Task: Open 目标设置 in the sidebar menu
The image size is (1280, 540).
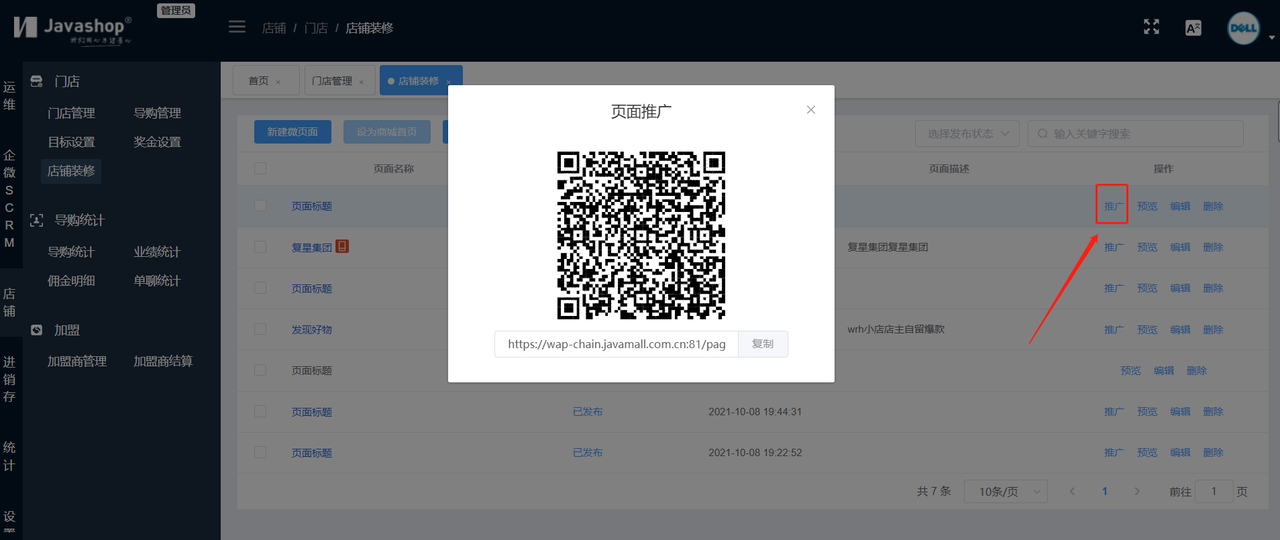Action: point(71,142)
